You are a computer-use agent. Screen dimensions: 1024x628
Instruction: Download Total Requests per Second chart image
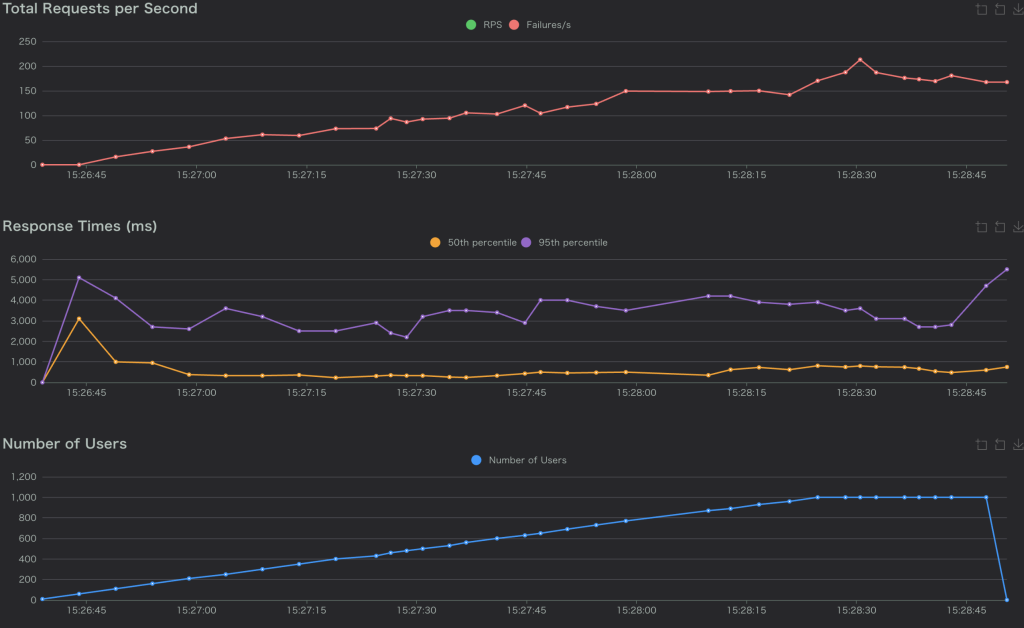click(x=1018, y=9)
